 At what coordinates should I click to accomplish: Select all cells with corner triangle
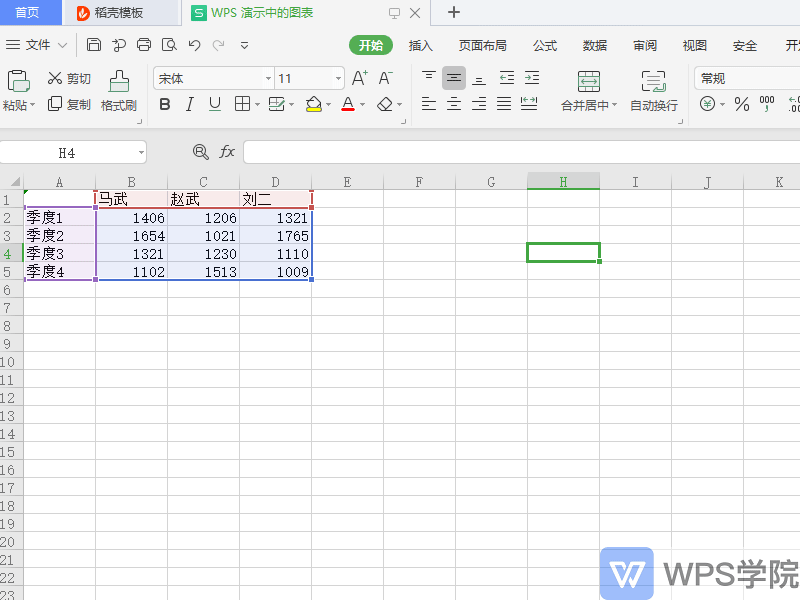15,182
